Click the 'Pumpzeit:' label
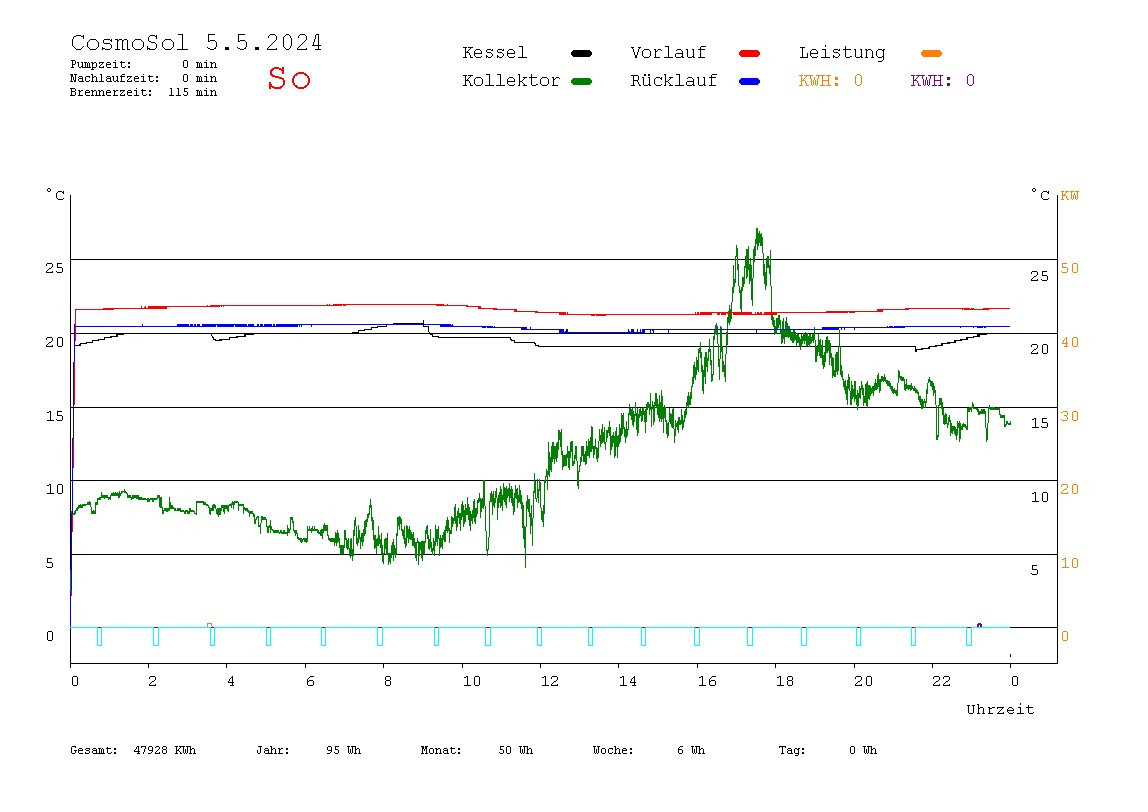 (101, 64)
